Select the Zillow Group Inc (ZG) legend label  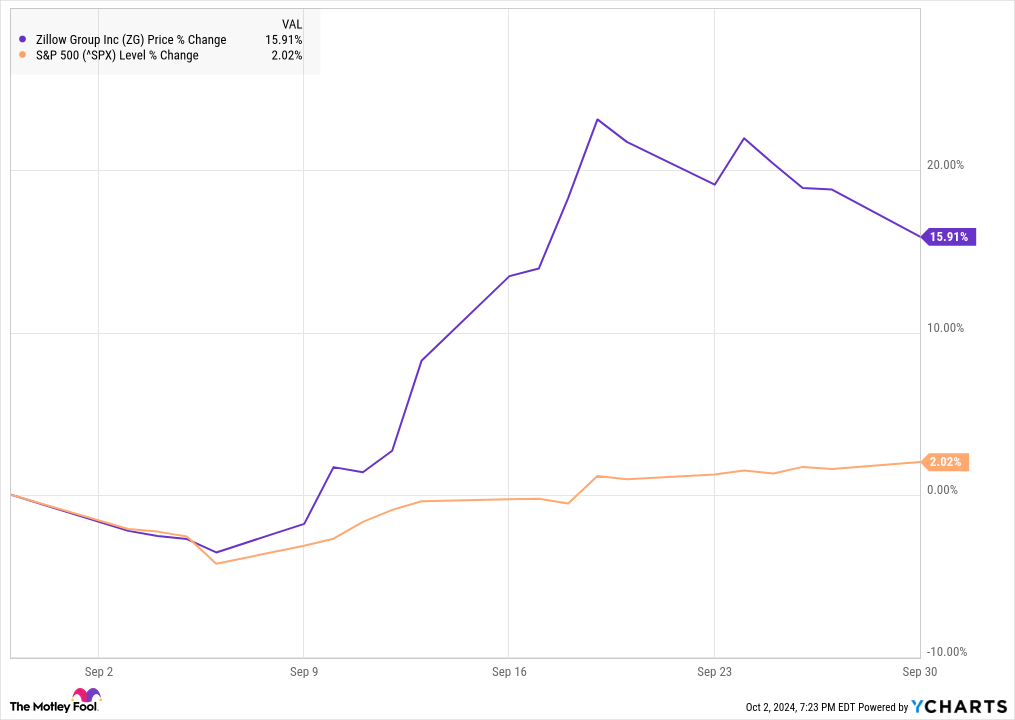click(x=131, y=39)
